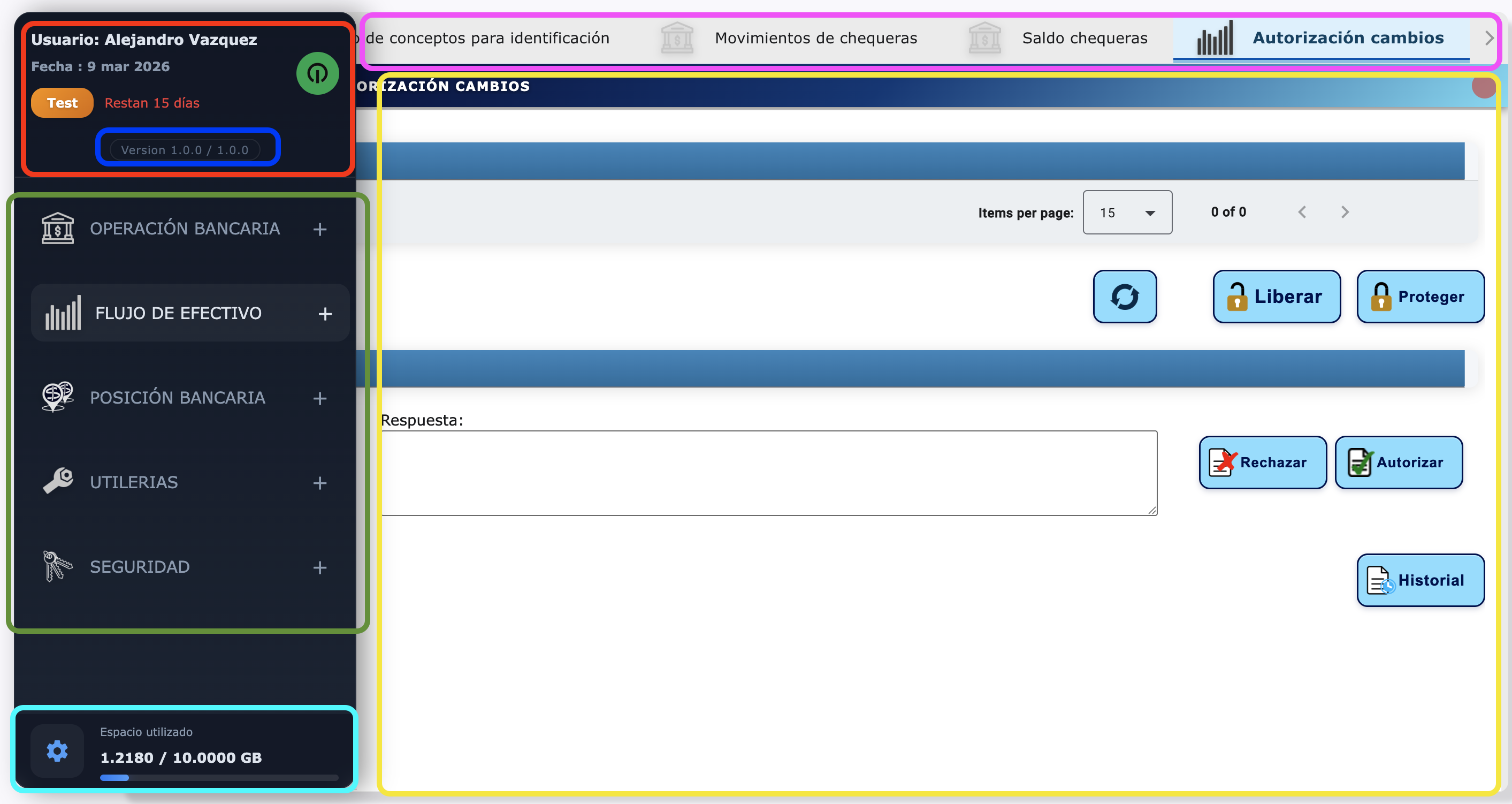Click the bank building icon for Operación Bancaria

(58, 229)
